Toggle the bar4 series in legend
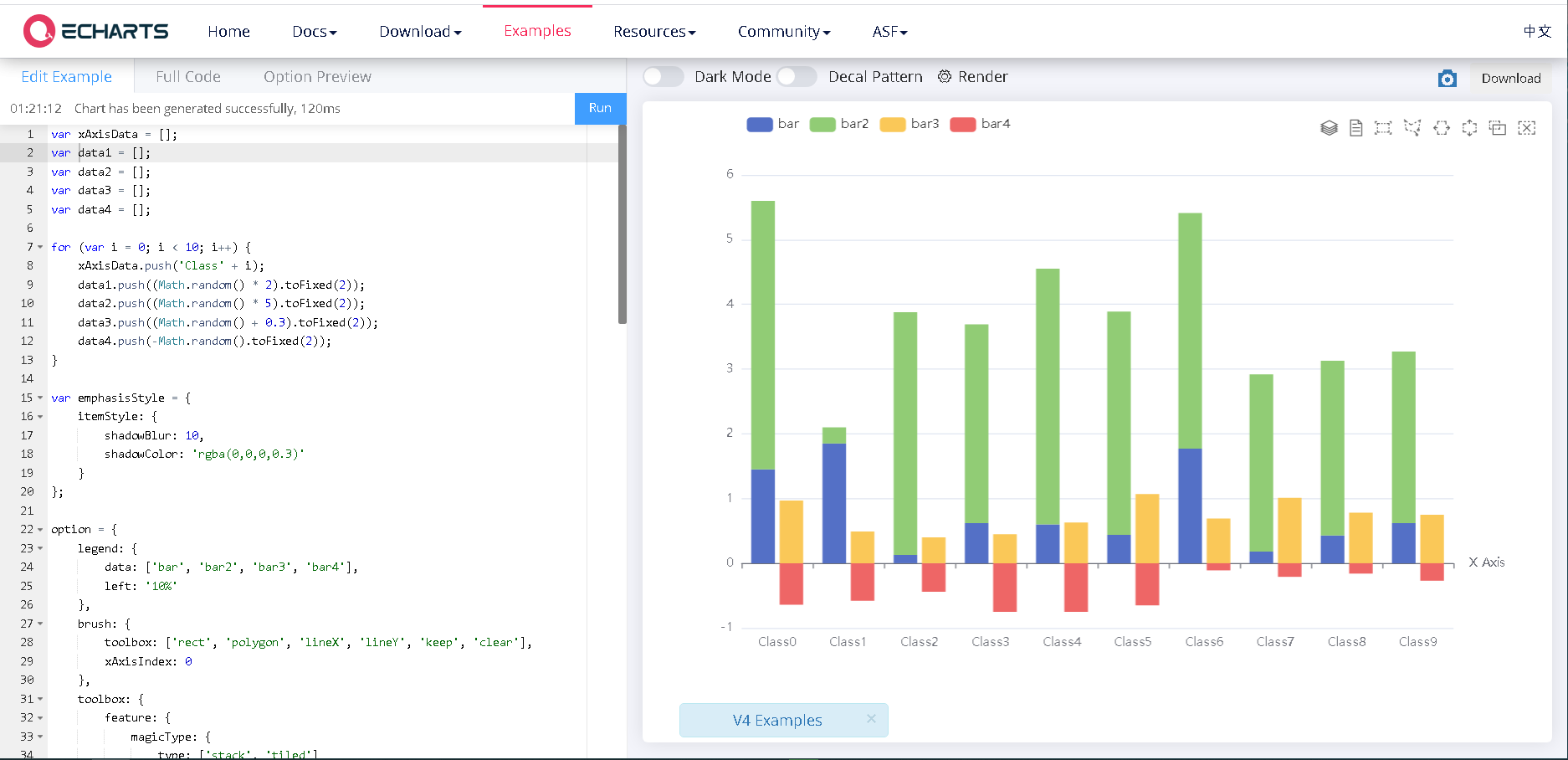The width and height of the screenshot is (1568, 760). [981, 124]
